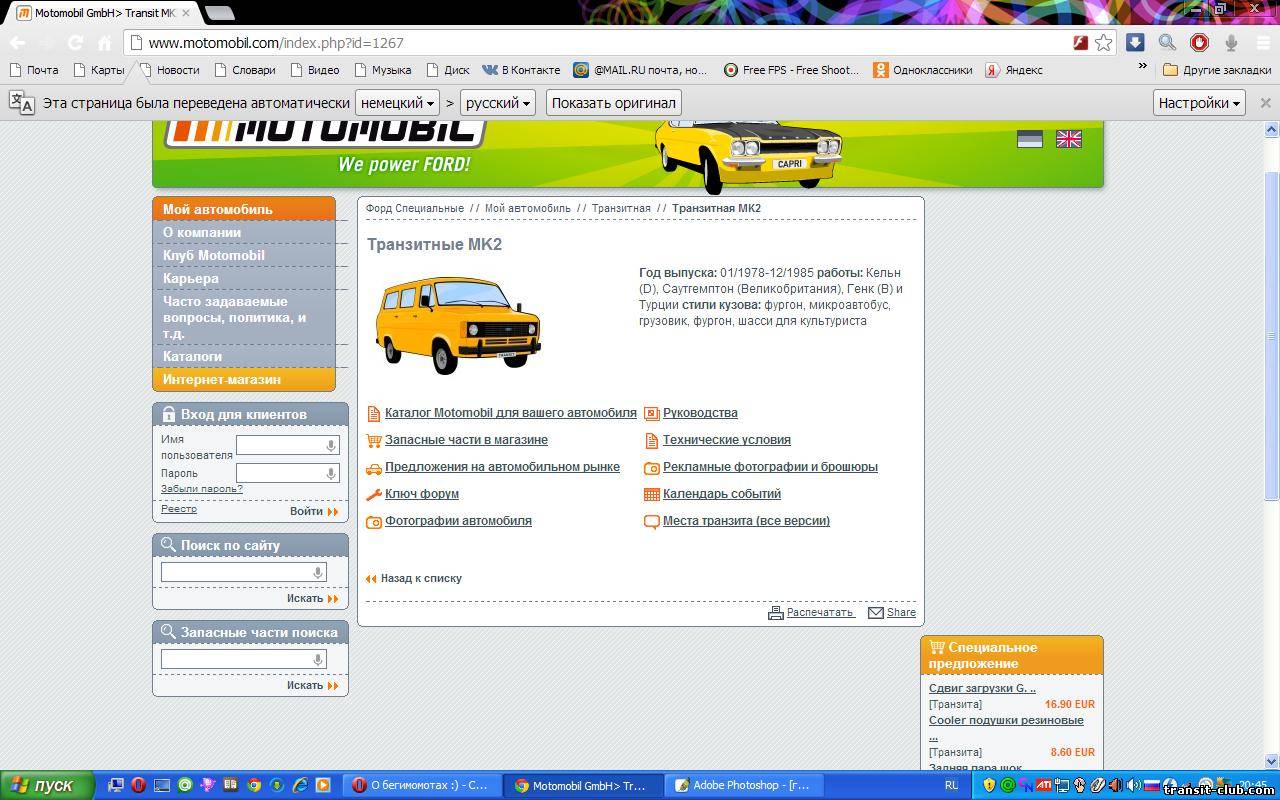
Task: Click the browser back arrow
Action: (17, 43)
